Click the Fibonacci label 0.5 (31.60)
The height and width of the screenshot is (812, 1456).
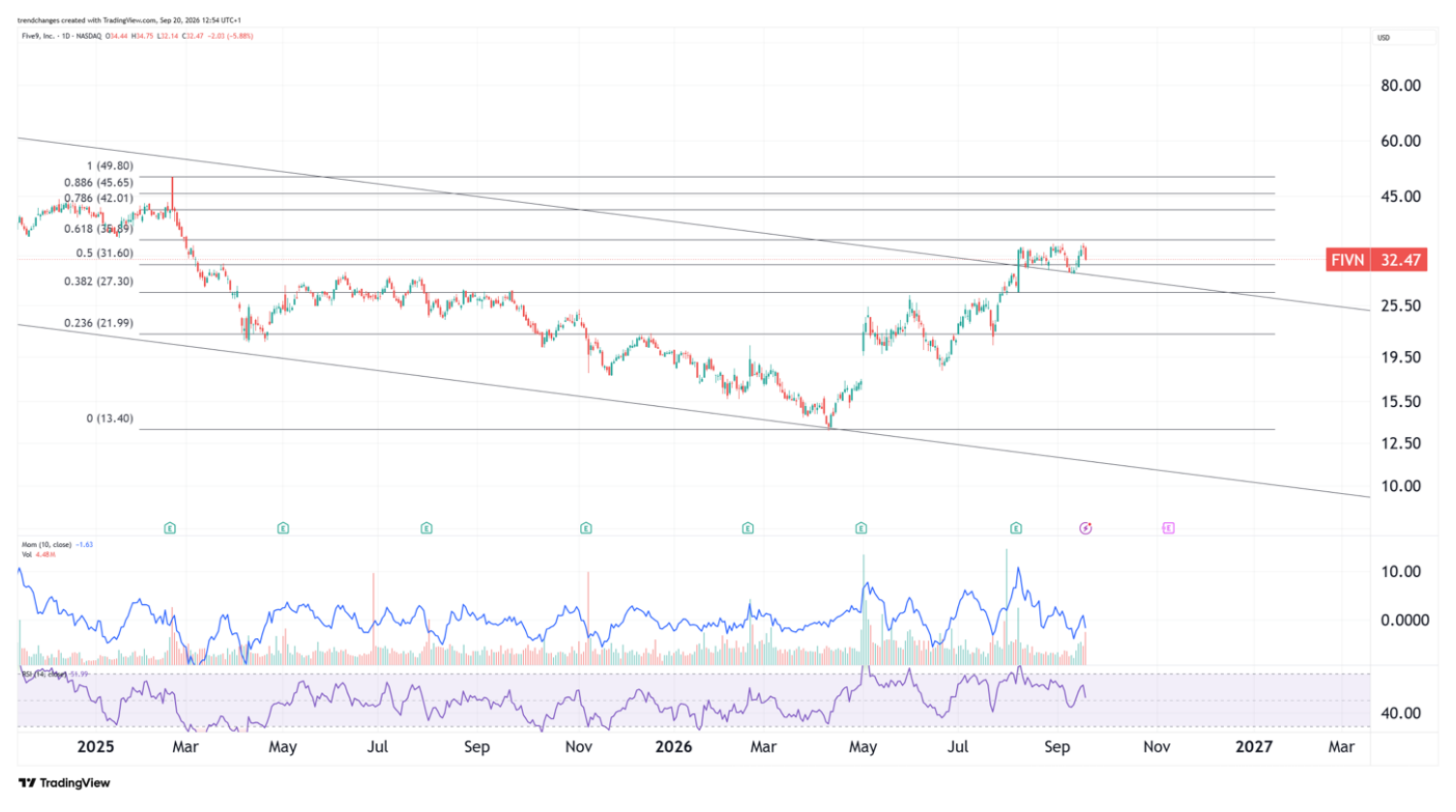coord(104,253)
